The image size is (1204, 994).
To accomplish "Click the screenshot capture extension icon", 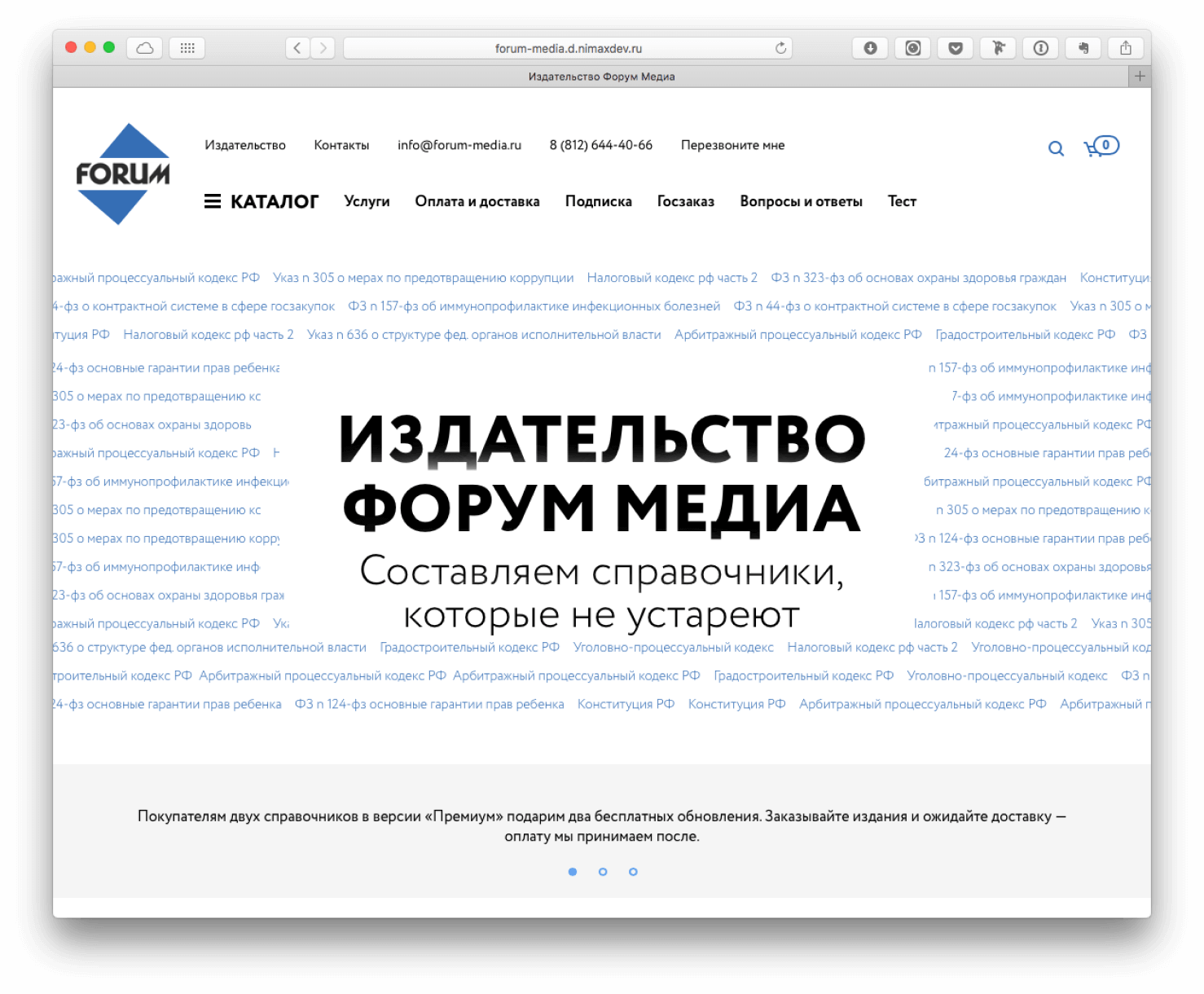I will pos(913,48).
